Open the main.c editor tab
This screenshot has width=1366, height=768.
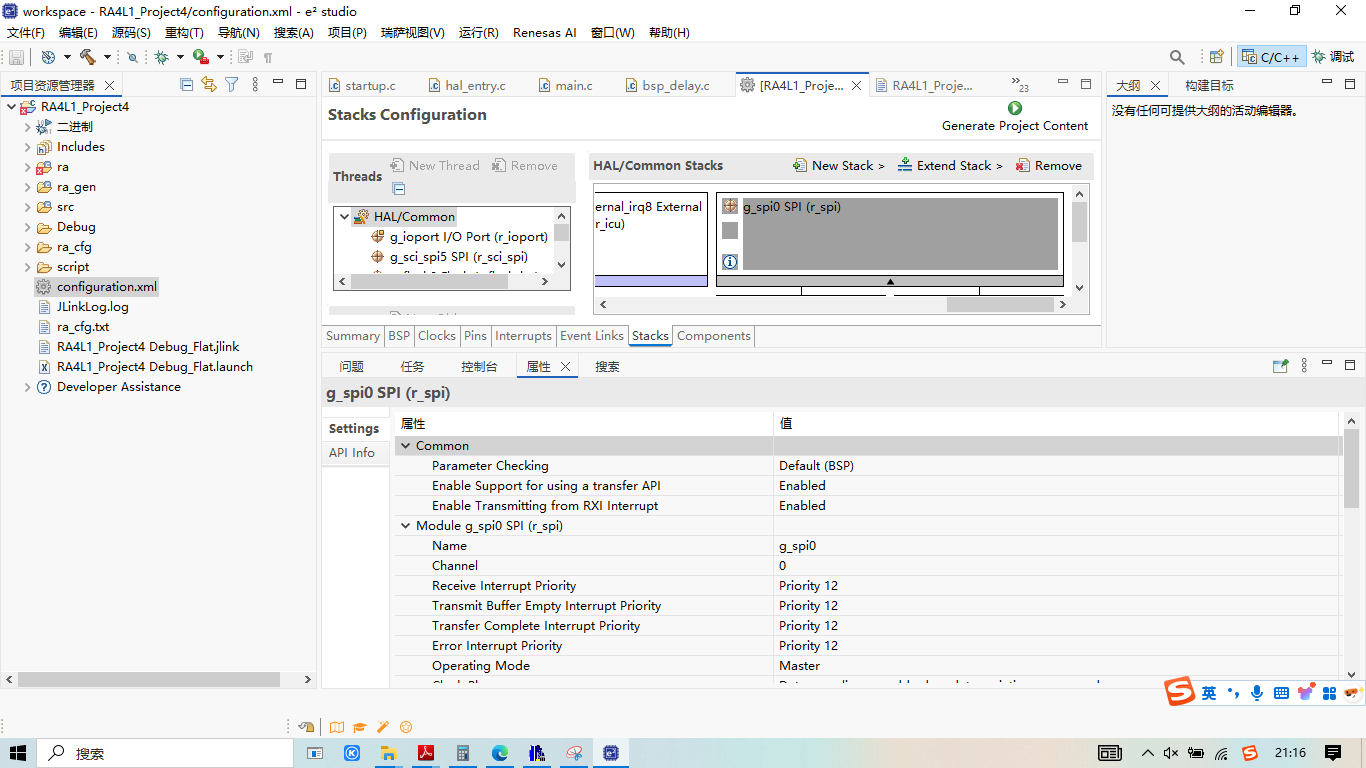[565, 86]
